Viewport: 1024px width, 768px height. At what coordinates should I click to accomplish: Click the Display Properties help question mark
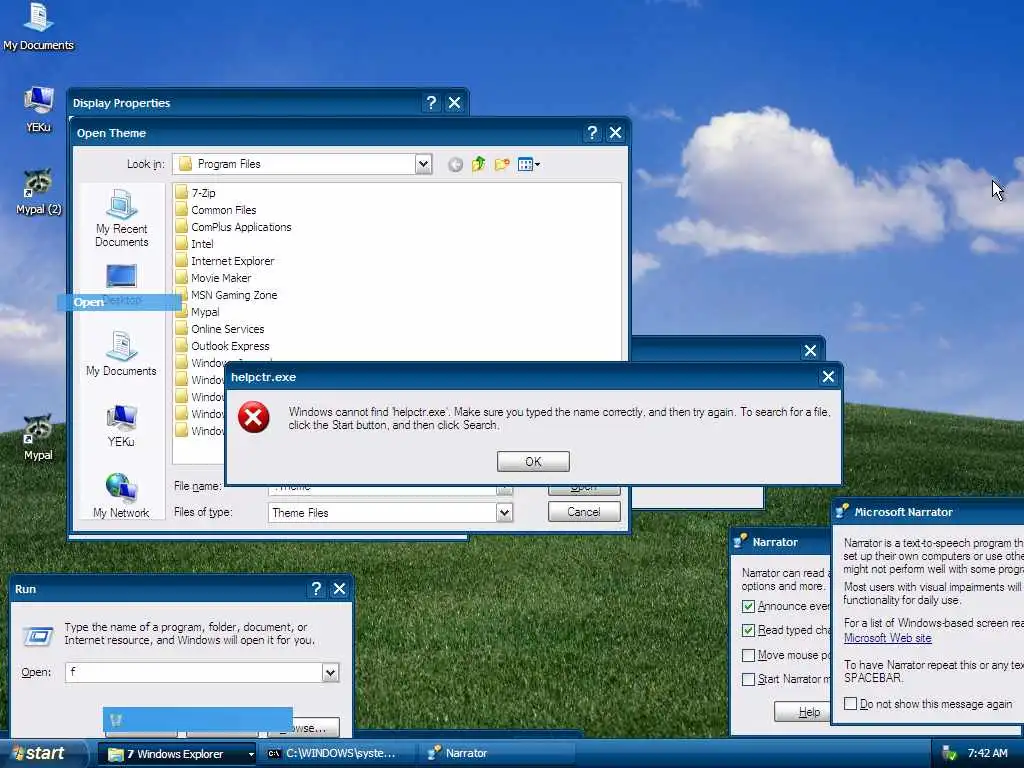431,103
